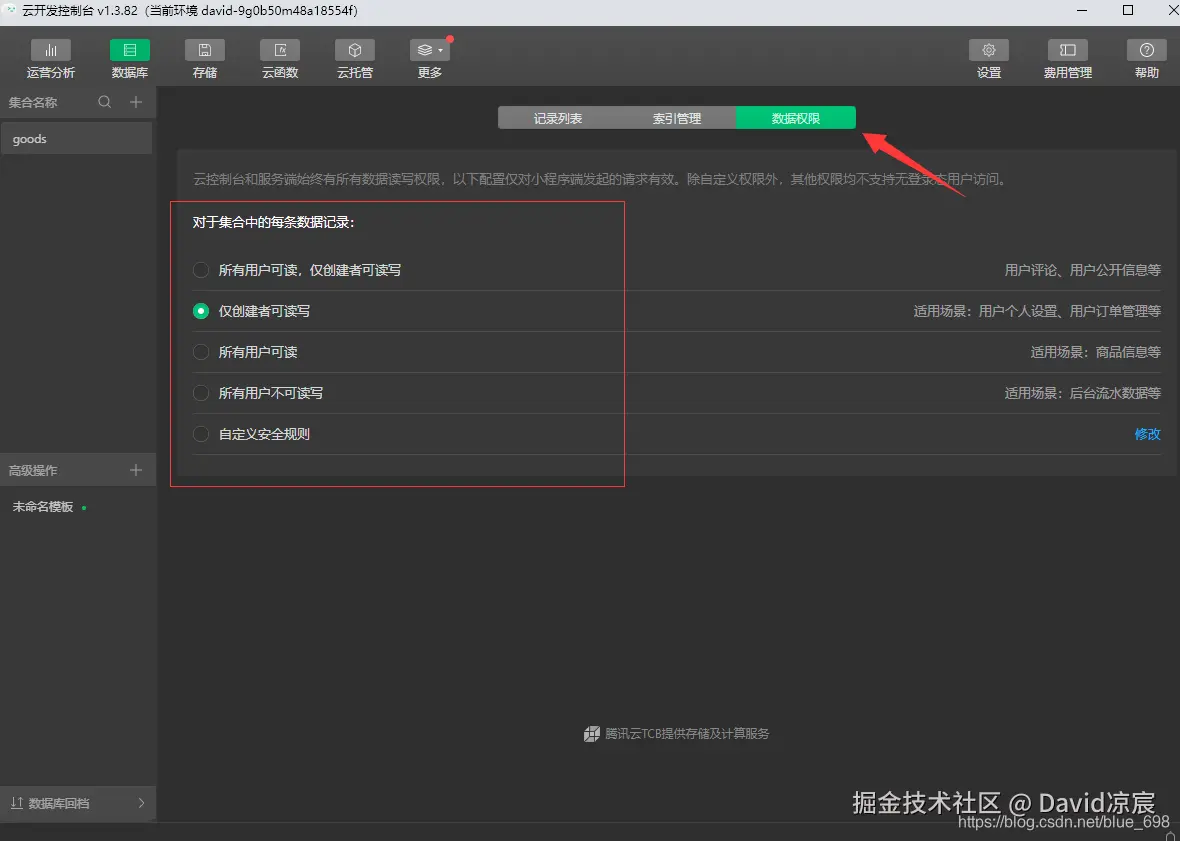Select the 数据库 icon in the toolbar

pyautogui.click(x=129, y=58)
